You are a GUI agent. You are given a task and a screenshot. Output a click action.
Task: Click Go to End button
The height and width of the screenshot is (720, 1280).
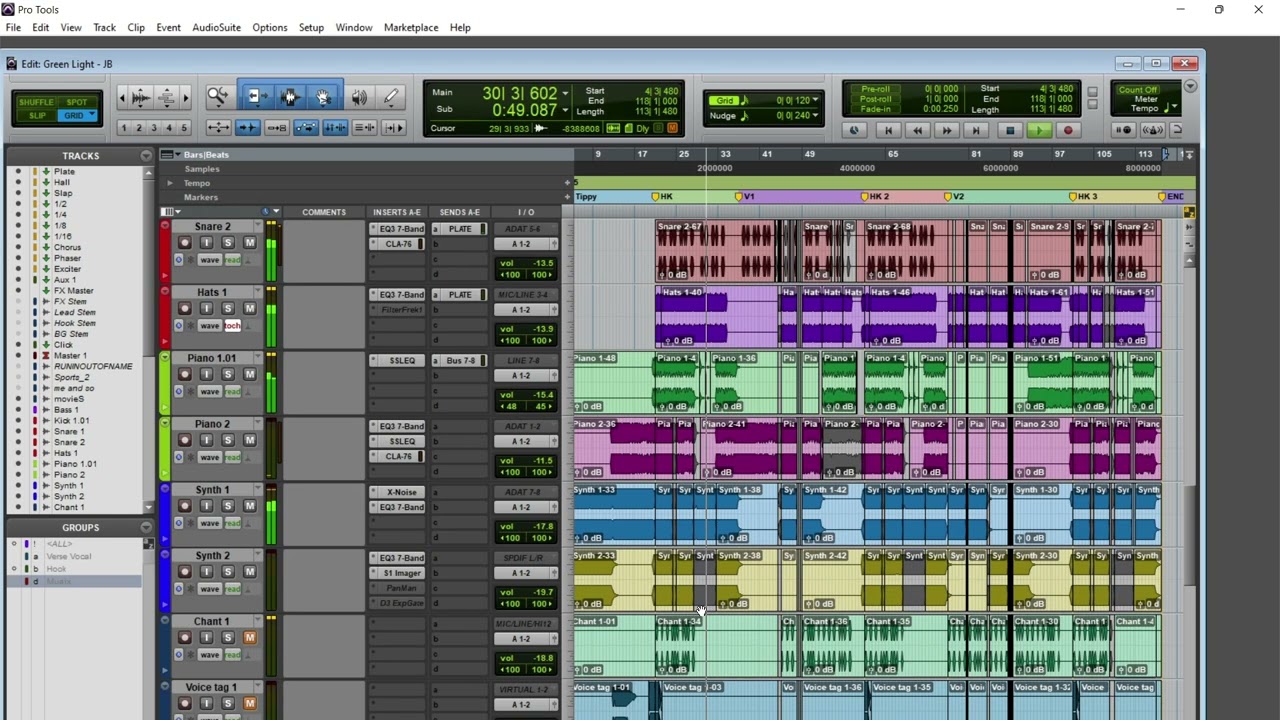tap(977, 131)
